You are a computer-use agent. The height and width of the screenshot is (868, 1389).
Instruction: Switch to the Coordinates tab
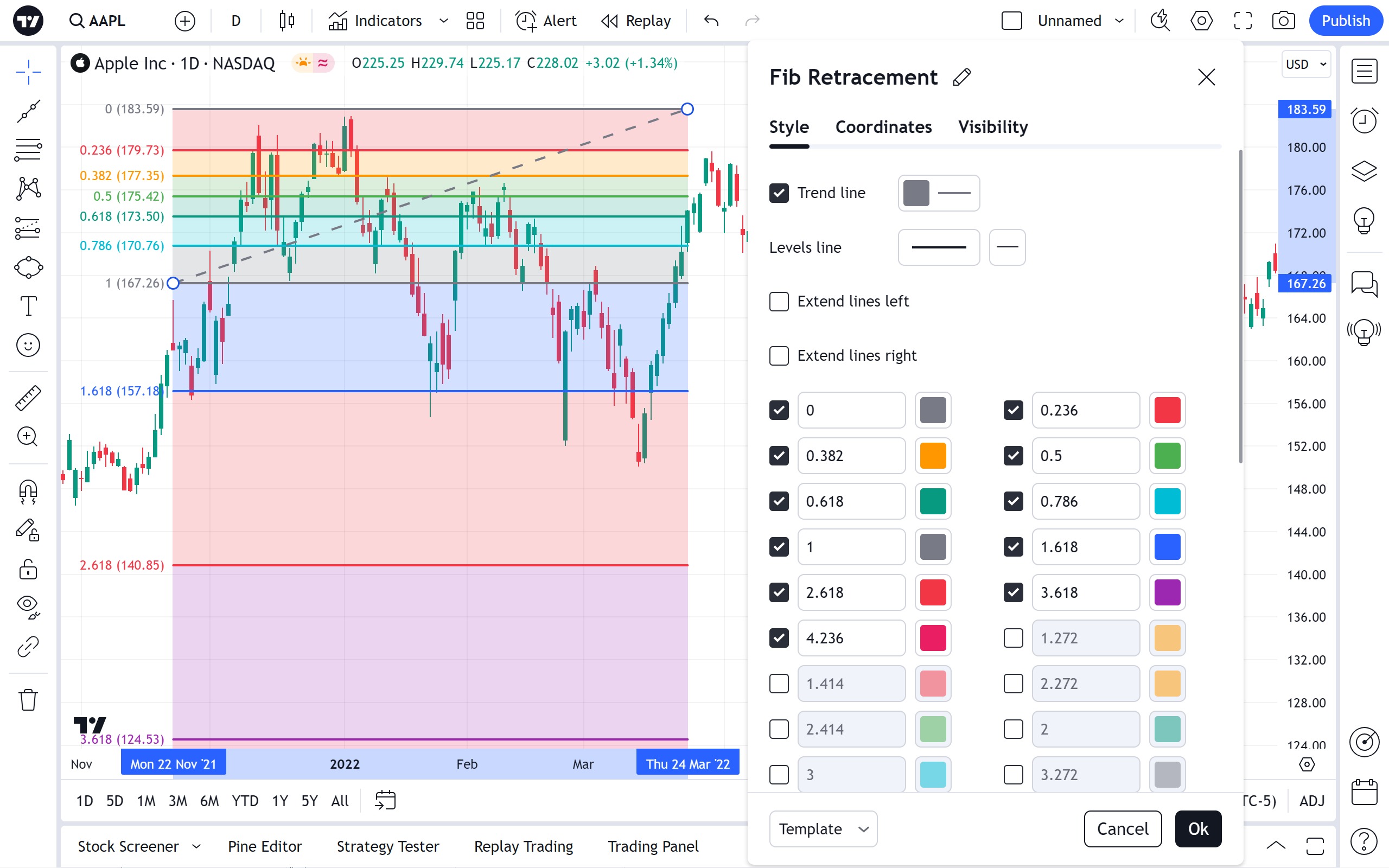tap(883, 127)
